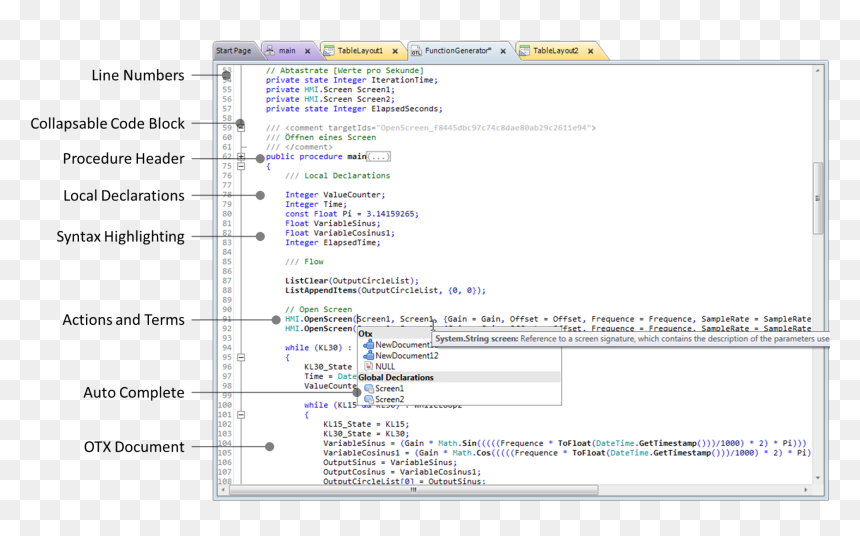This screenshot has height=536, width=860.
Task: Click the 'KL15_State = KL15;' line
Action: tap(366, 424)
